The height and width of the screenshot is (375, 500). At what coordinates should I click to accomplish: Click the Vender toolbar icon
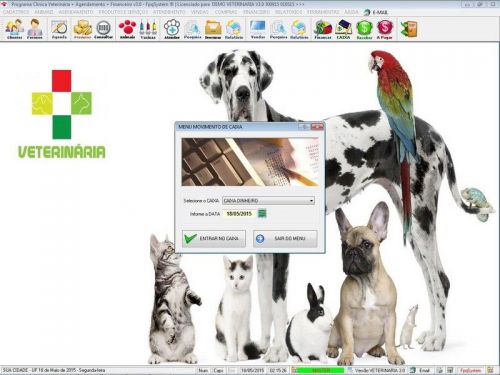click(258, 29)
